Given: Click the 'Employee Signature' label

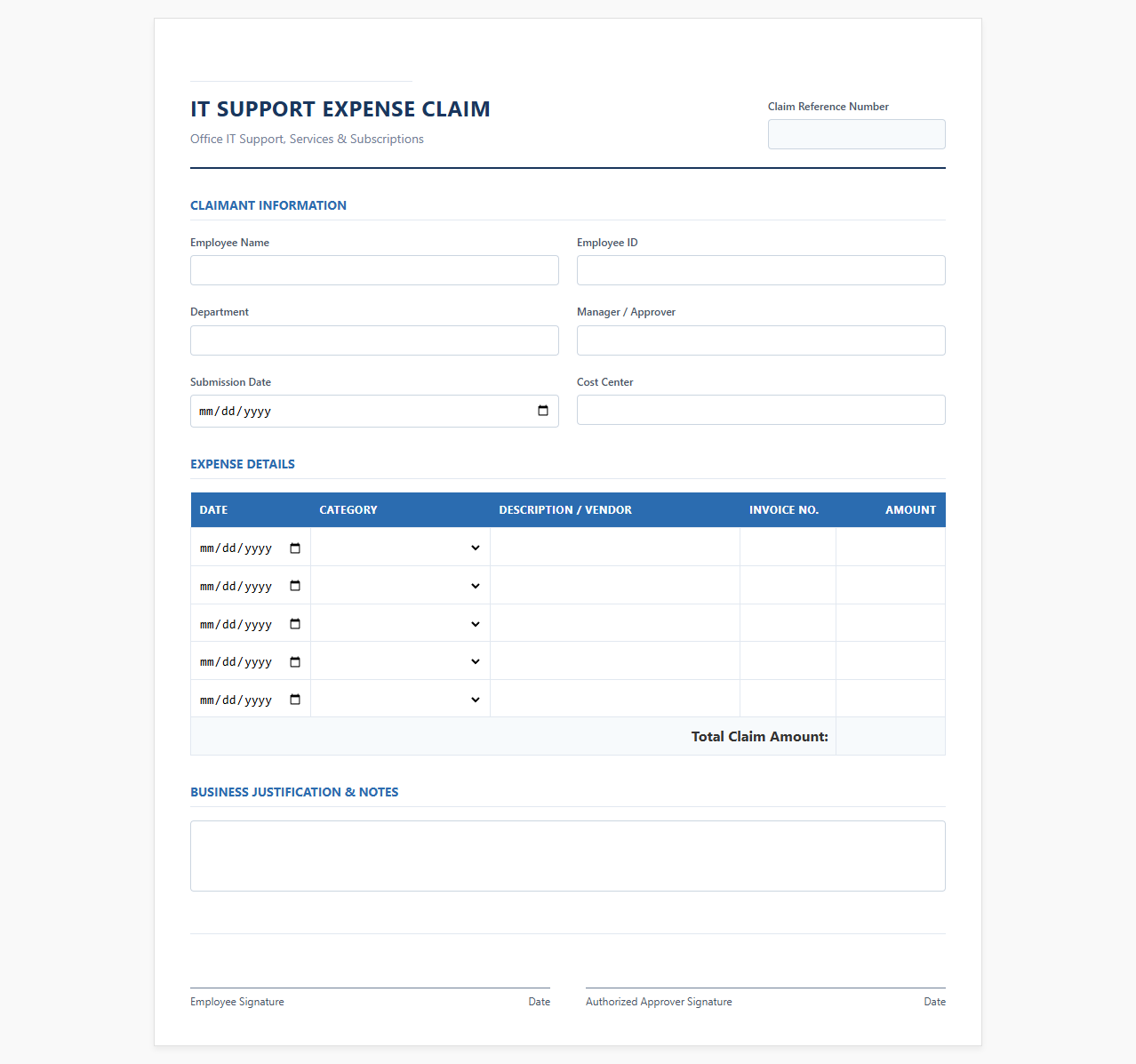Looking at the screenshot, I should coord(237,1002).
